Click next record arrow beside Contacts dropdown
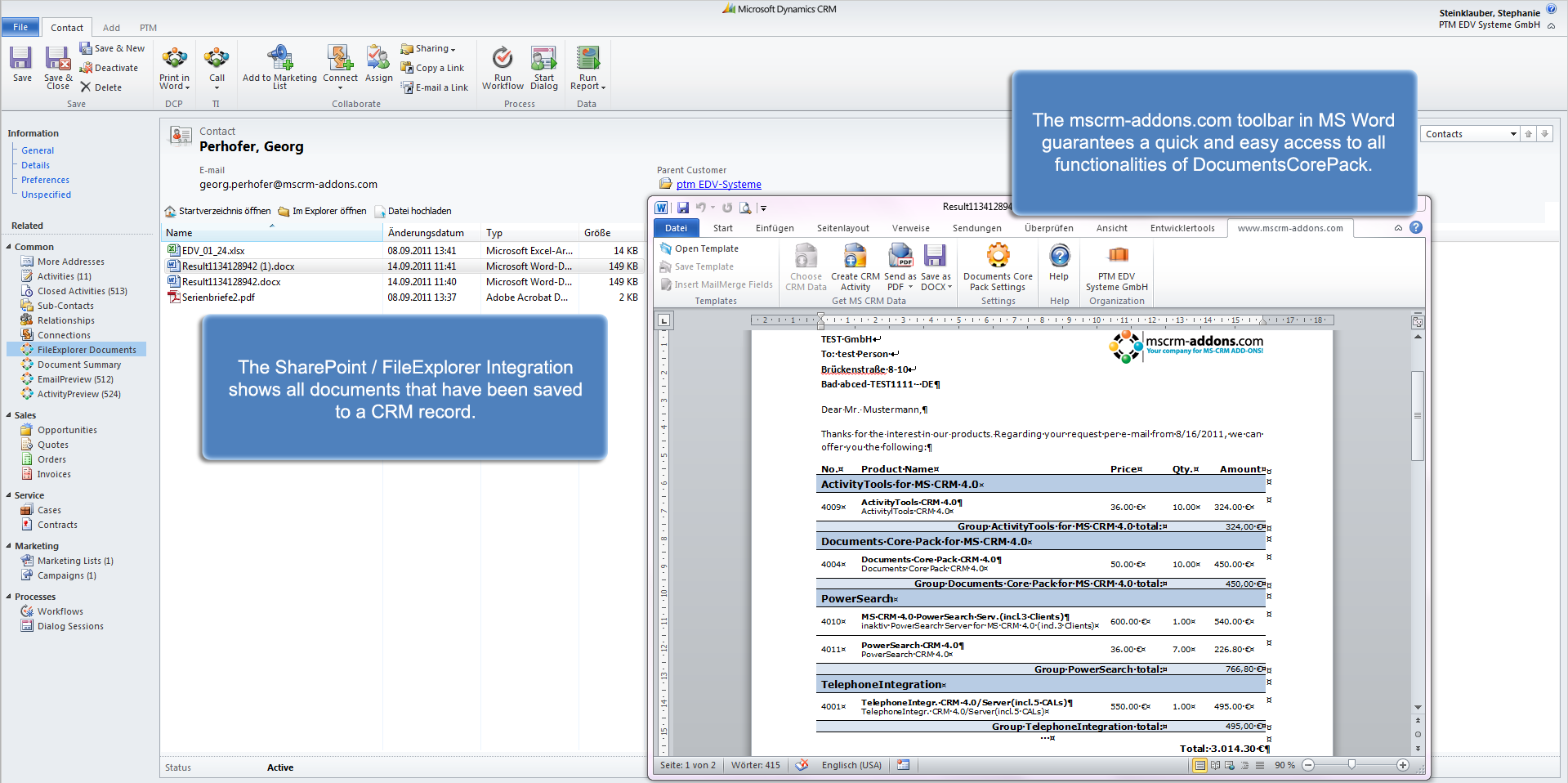Screen dimensions: 1568x783 click(x=1544, y=134)
